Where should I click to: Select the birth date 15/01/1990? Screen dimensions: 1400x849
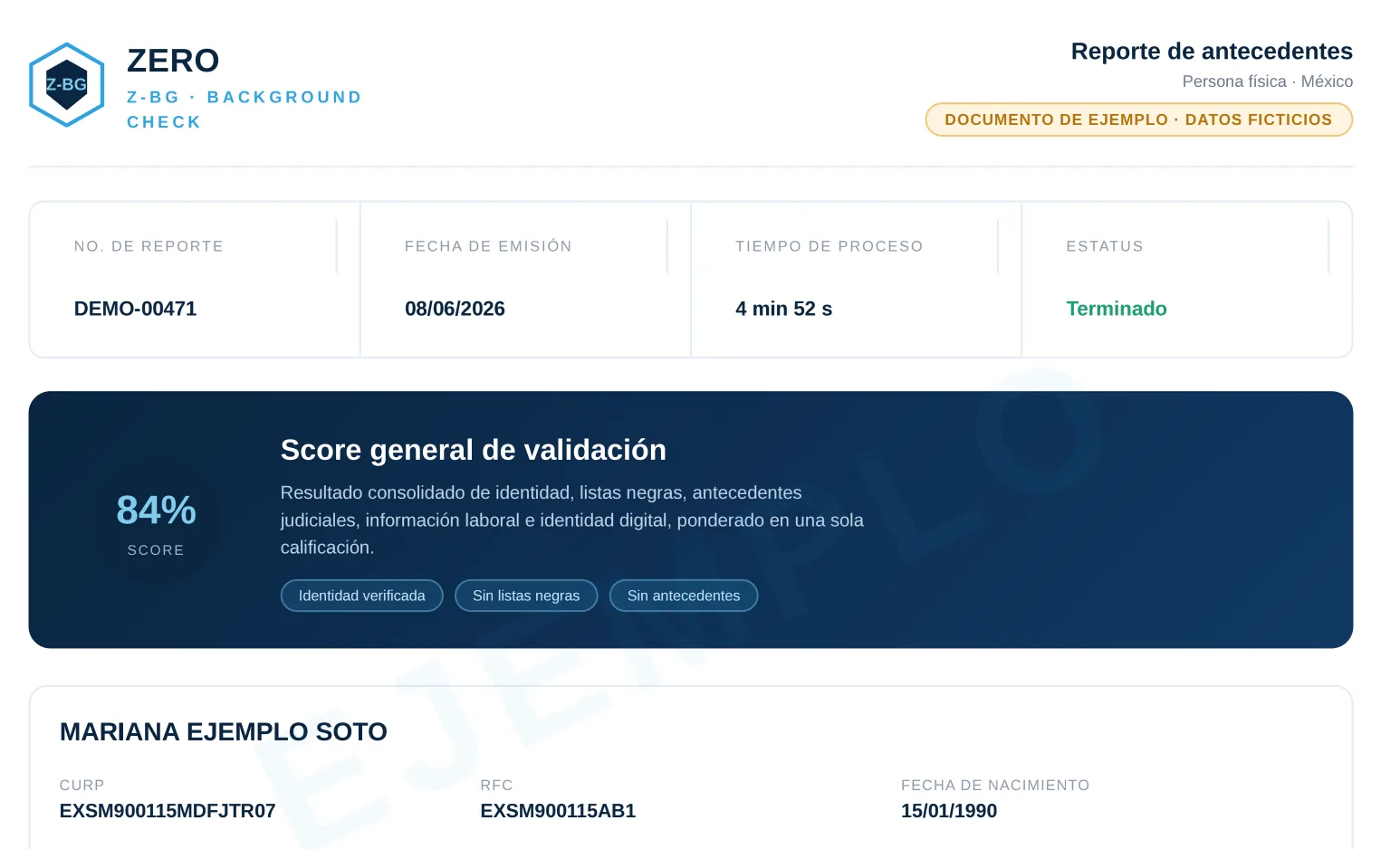(949, 811)
